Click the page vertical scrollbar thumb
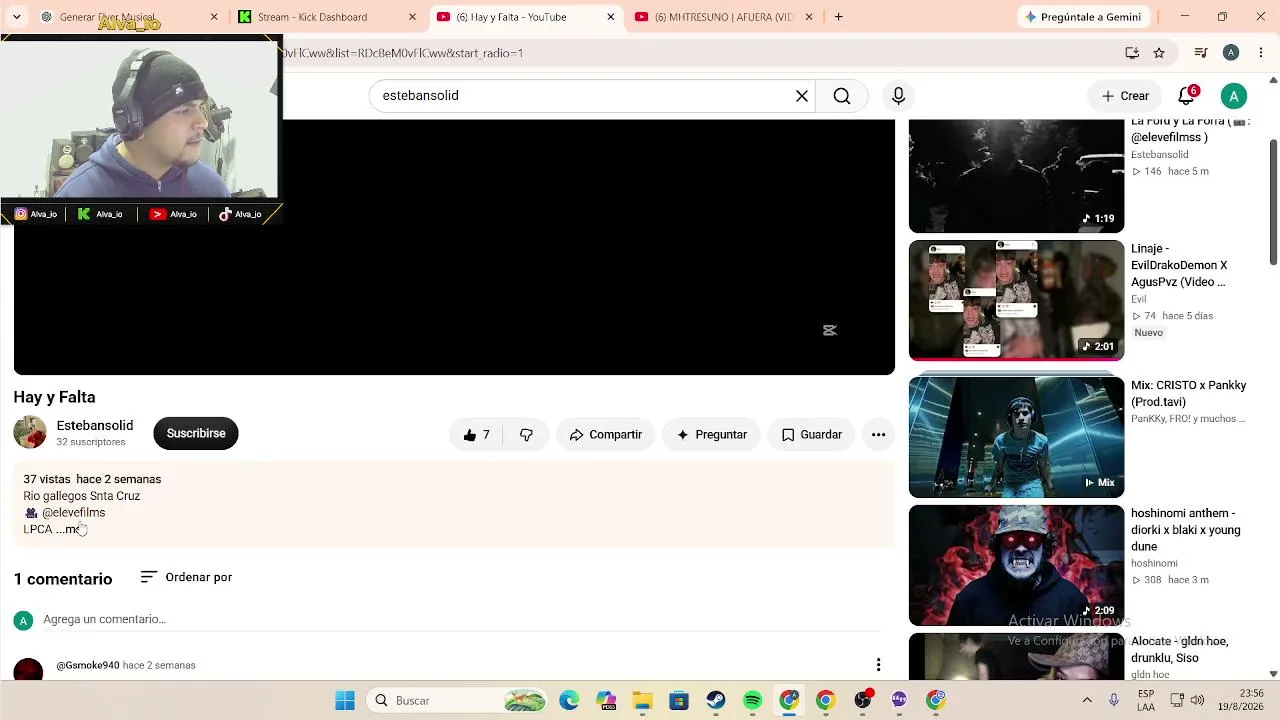1280x720 pixels. click(1273, 202)
